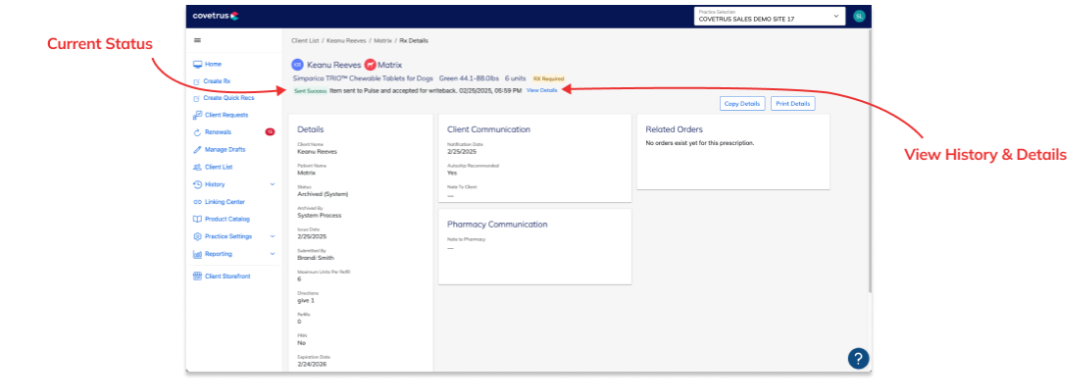Screen dimensions: 1080x382
Task: Click the 'No orders exist yet' message
Action: (x=700, y=143)
